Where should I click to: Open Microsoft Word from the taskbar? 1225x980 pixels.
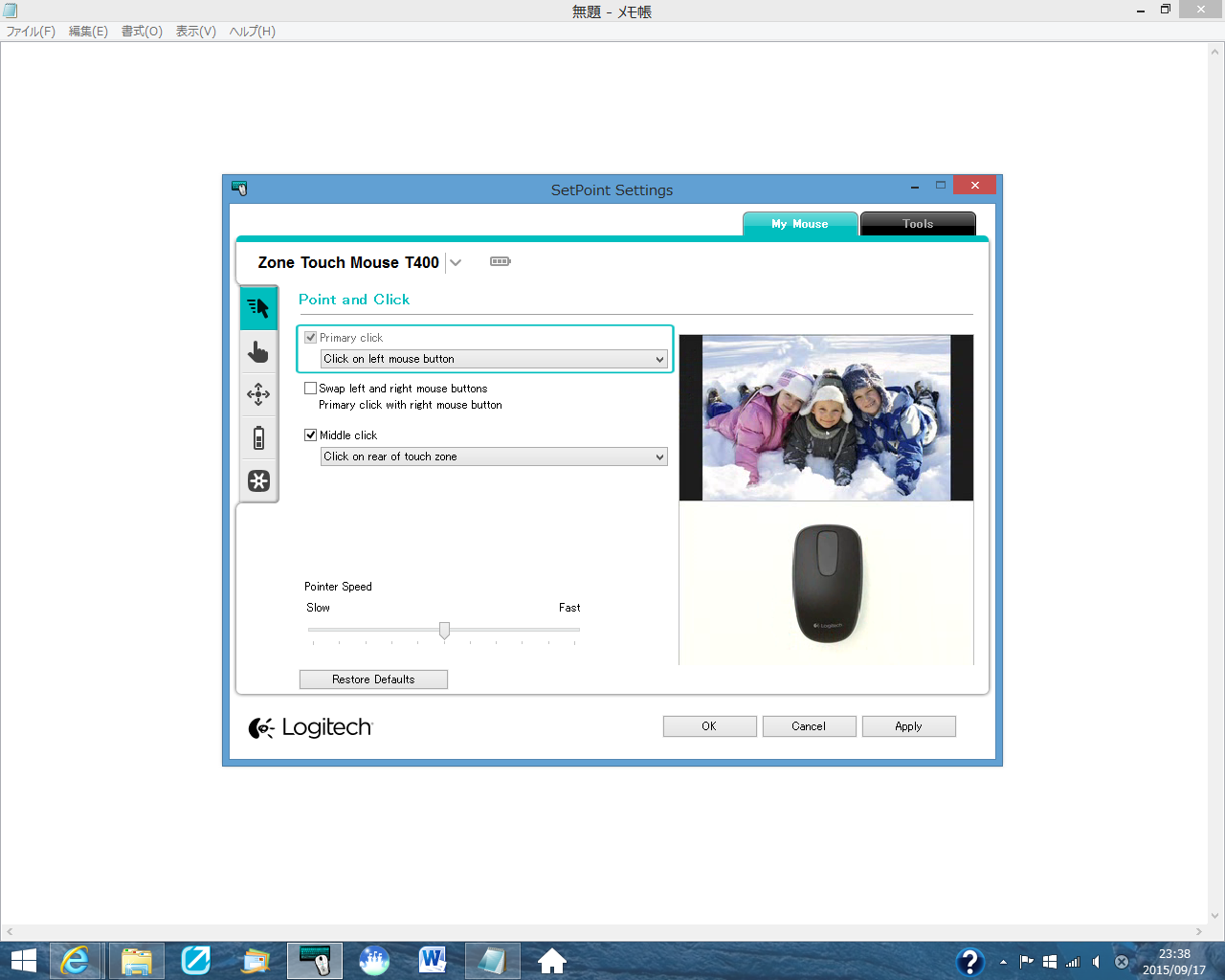point(434,961)
